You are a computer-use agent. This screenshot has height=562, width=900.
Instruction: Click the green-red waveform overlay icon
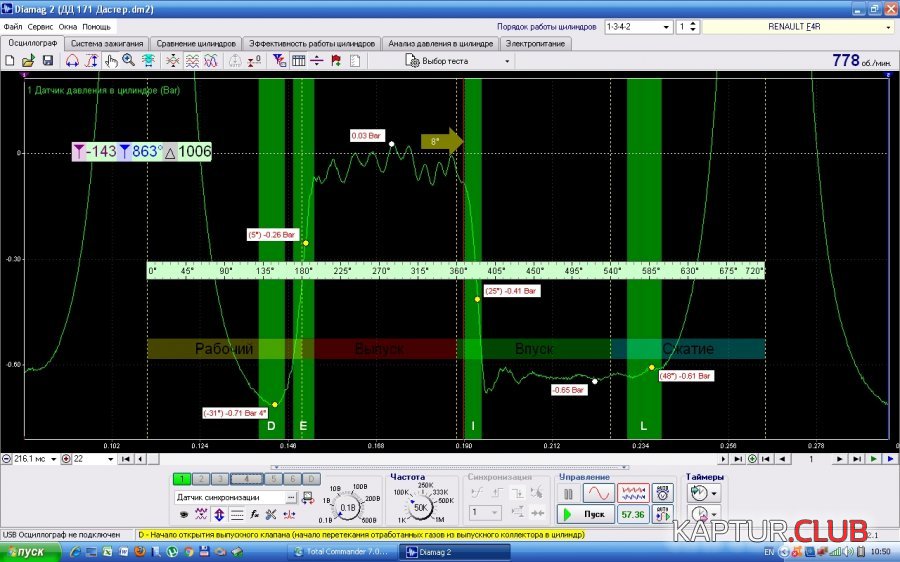(173, 60)
